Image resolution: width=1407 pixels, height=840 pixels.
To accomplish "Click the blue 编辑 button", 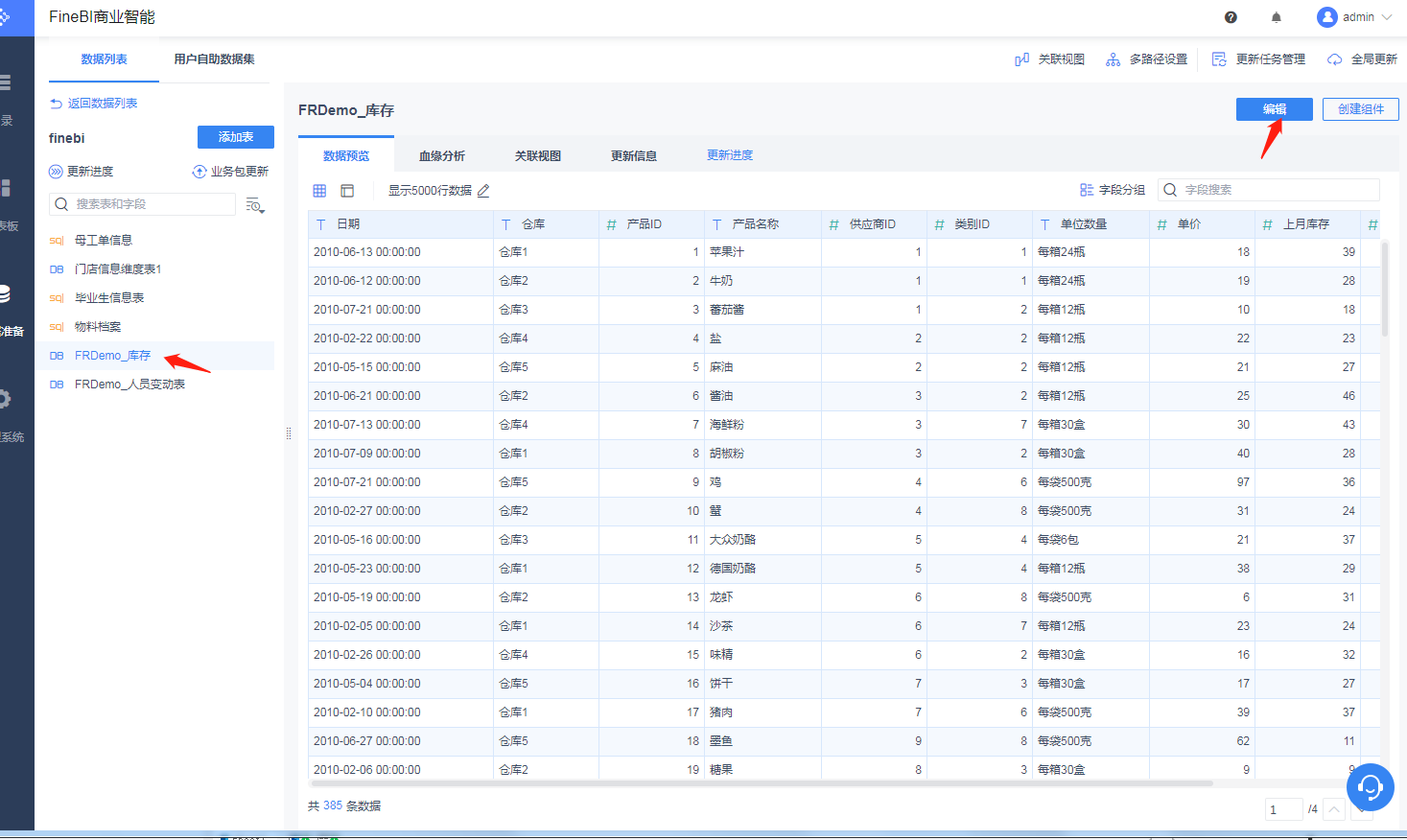I will pos(1275,109).
